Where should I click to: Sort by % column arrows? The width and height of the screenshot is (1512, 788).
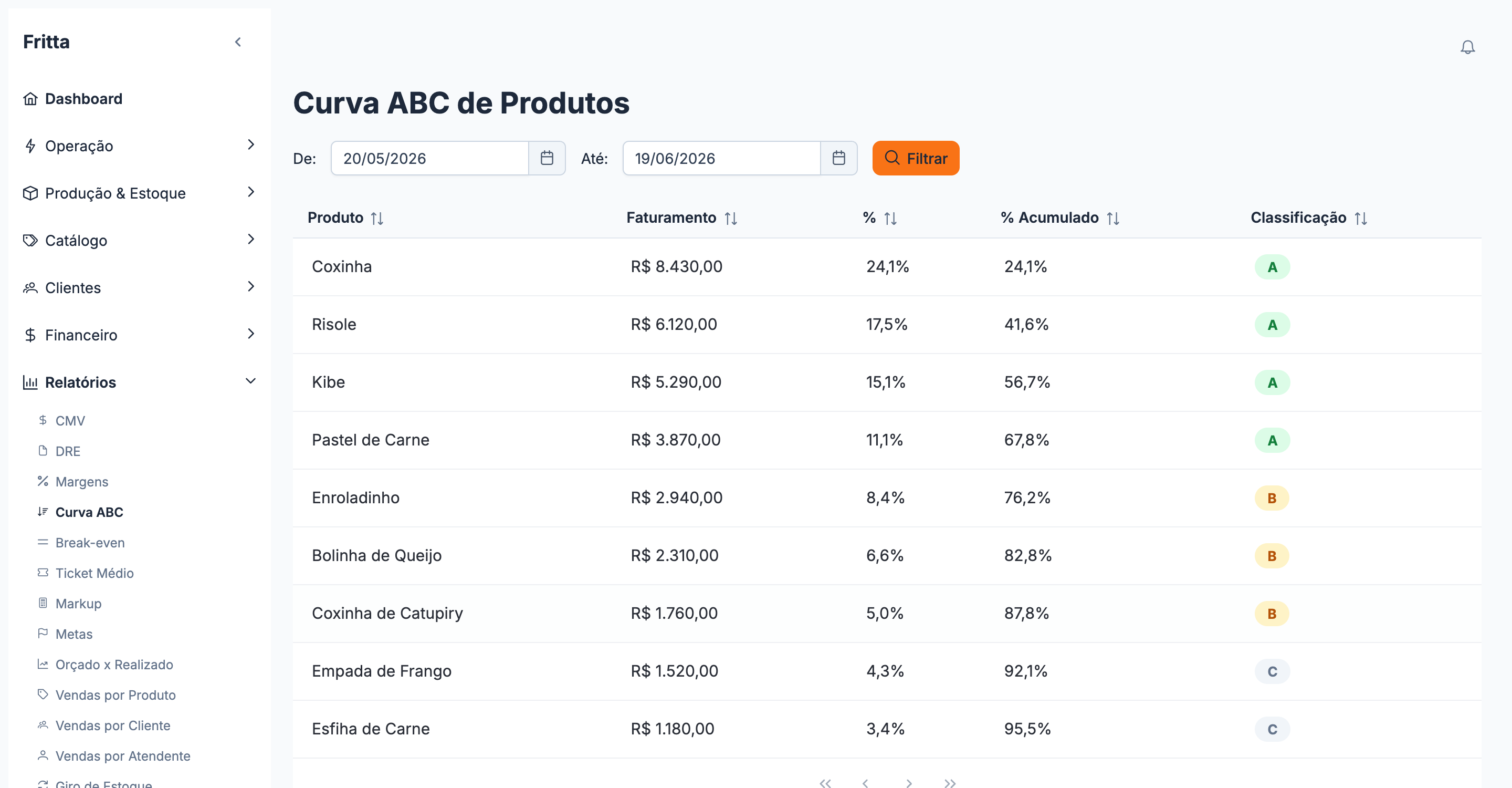click(890, 219)
